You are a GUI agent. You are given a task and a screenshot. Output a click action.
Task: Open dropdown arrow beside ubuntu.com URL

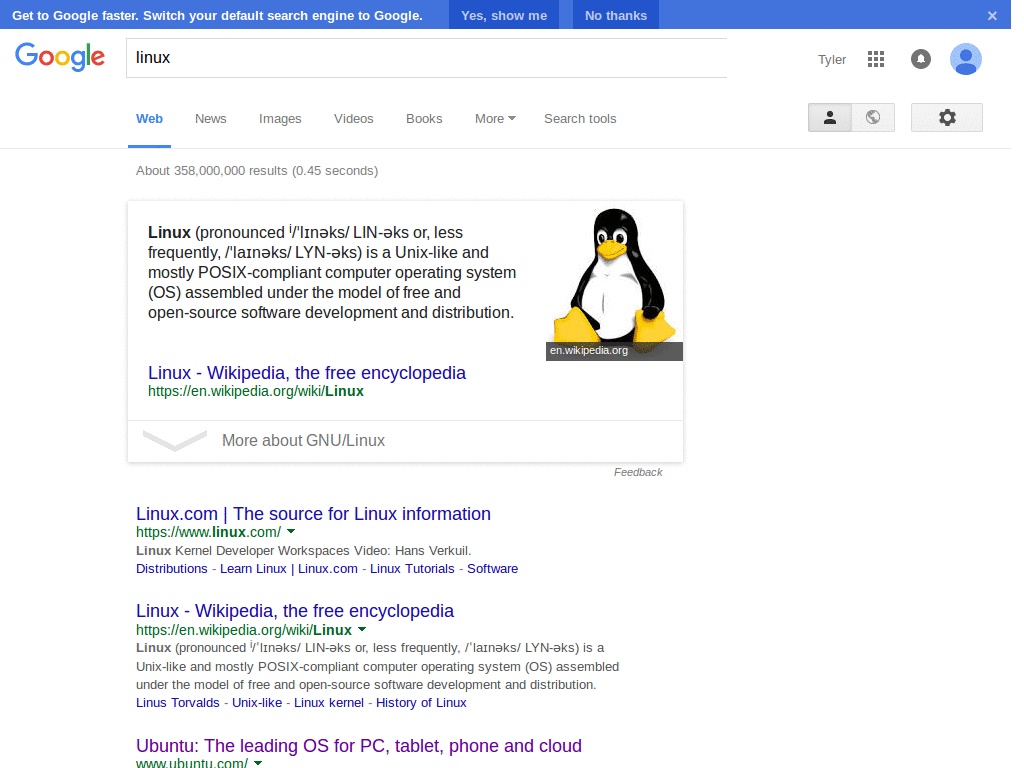(258, 763)
